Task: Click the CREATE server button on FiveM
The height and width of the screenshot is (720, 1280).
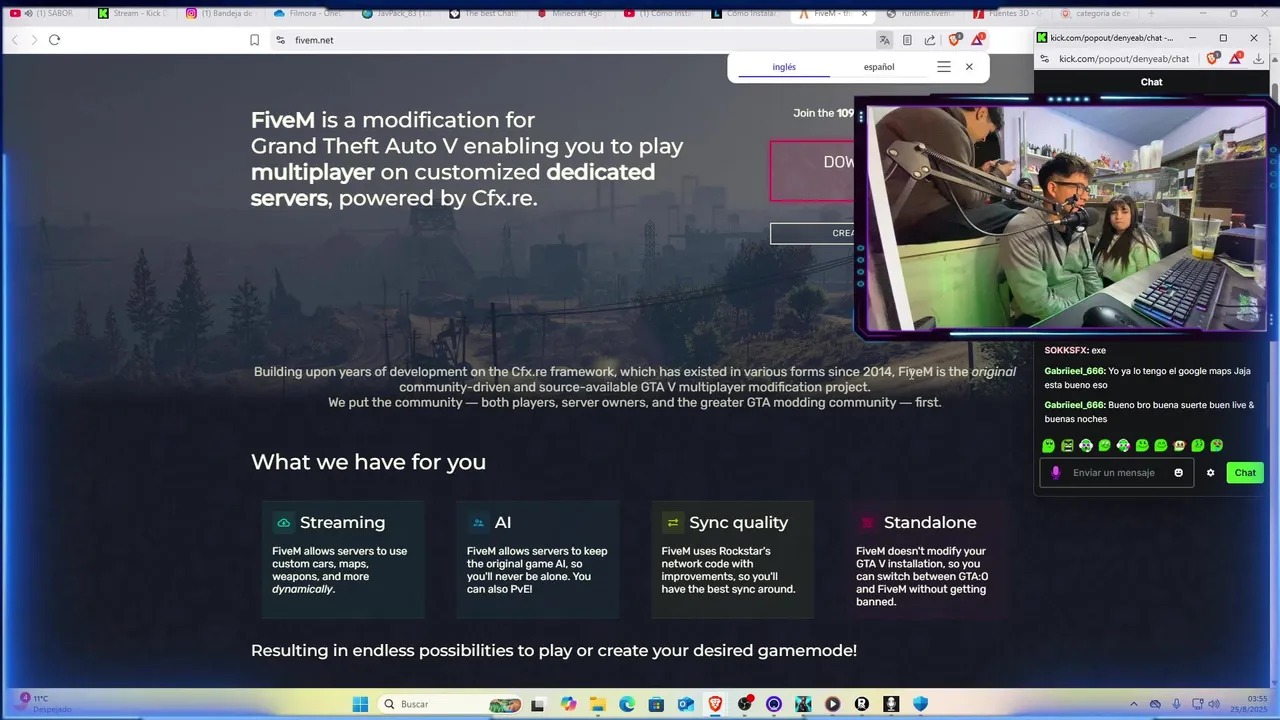Action: click(812, 233)
